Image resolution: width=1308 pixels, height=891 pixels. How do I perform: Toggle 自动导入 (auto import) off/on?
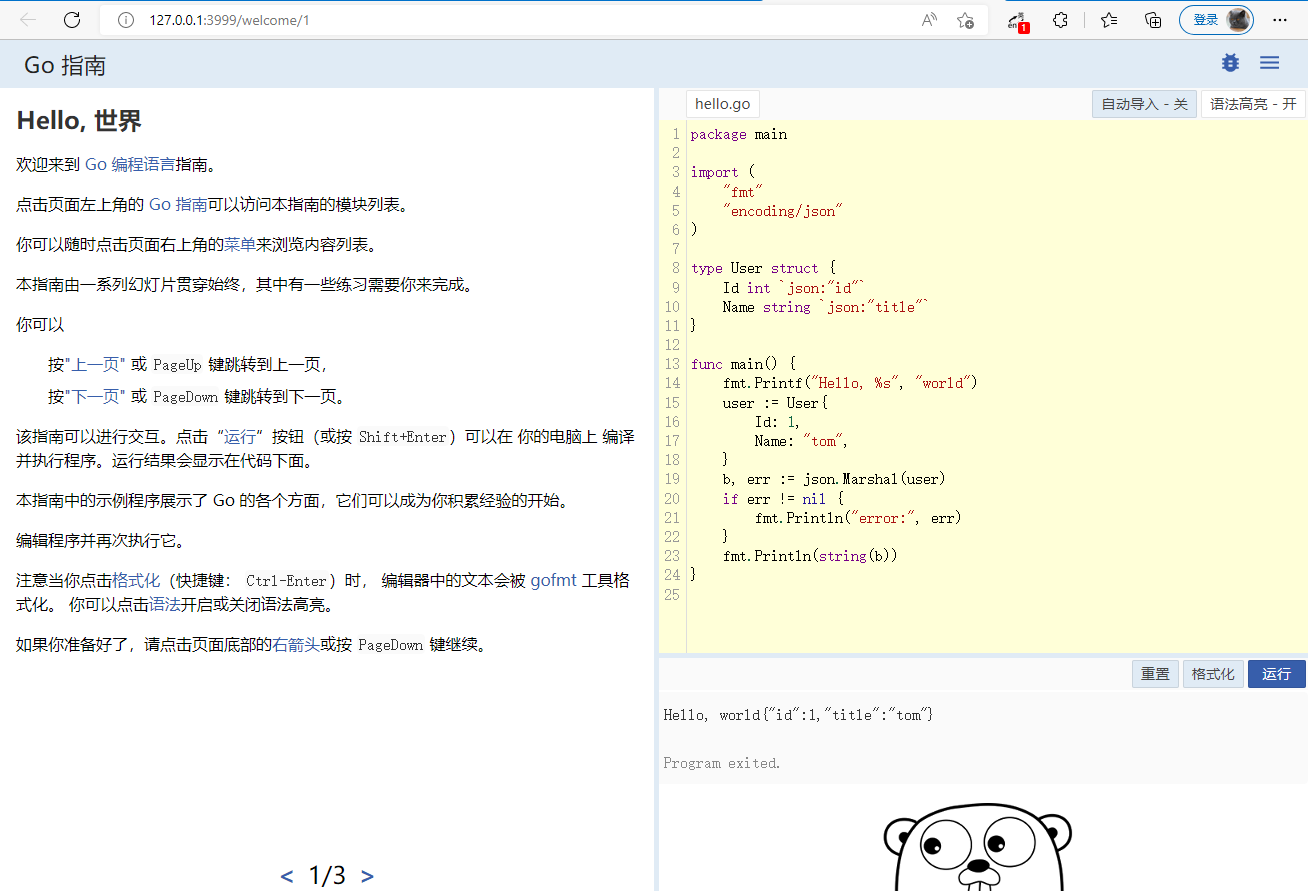(1144, 104)
